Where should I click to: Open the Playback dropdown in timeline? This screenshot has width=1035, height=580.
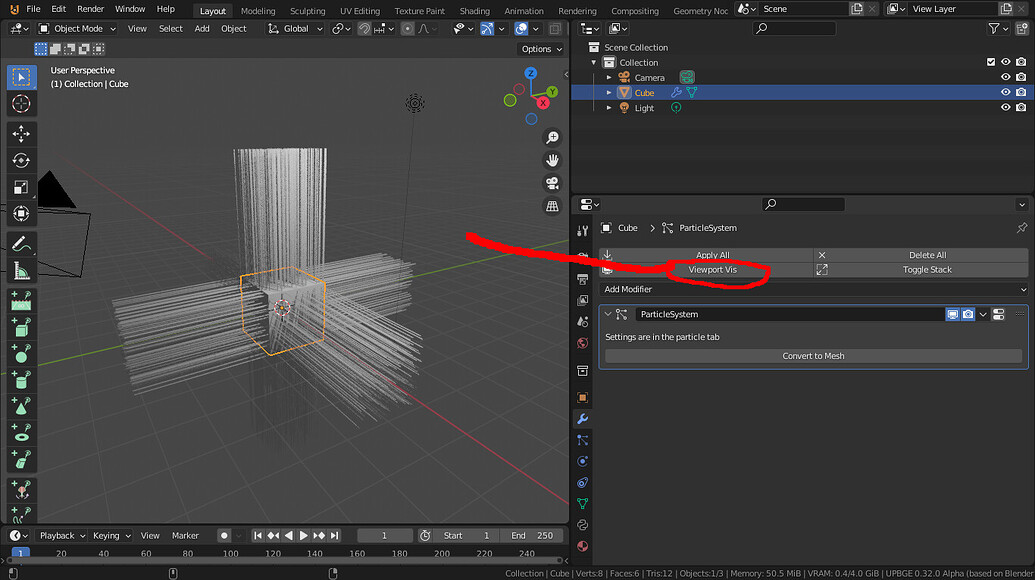pyautogui.click(x=61, y=535)
